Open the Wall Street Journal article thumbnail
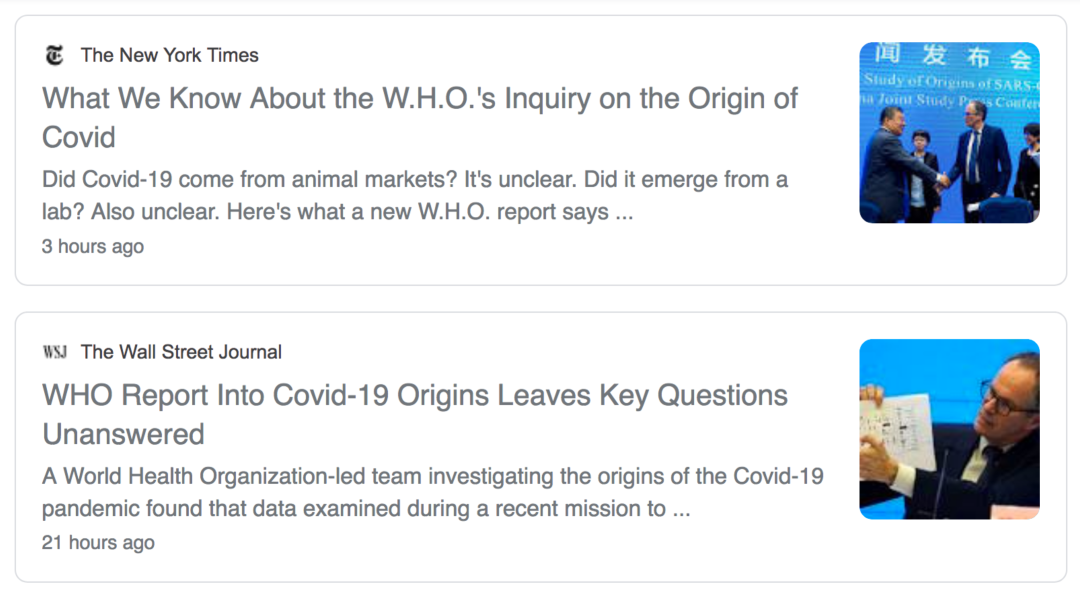This screenshot has width=1080, height=592. [949, 429]
